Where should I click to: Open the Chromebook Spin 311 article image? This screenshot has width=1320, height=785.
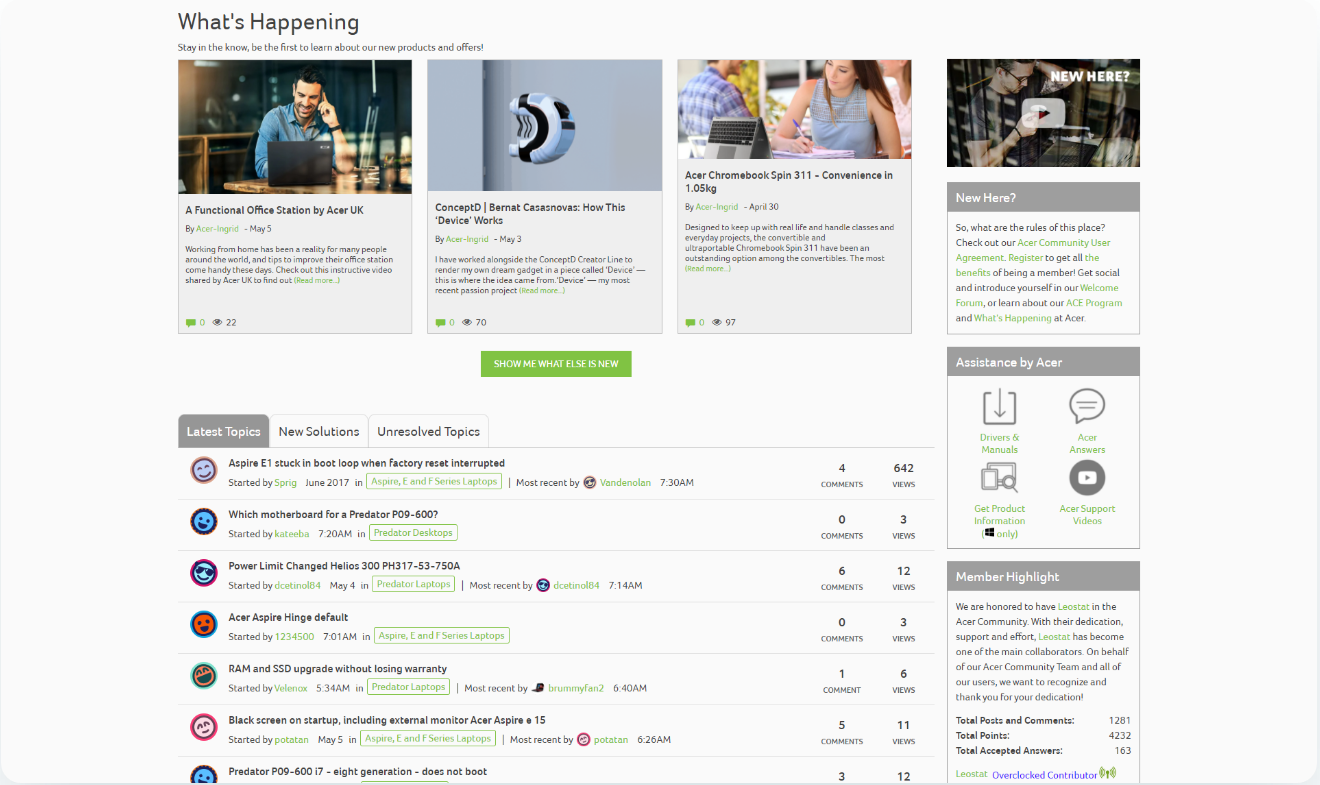[794, 109]
